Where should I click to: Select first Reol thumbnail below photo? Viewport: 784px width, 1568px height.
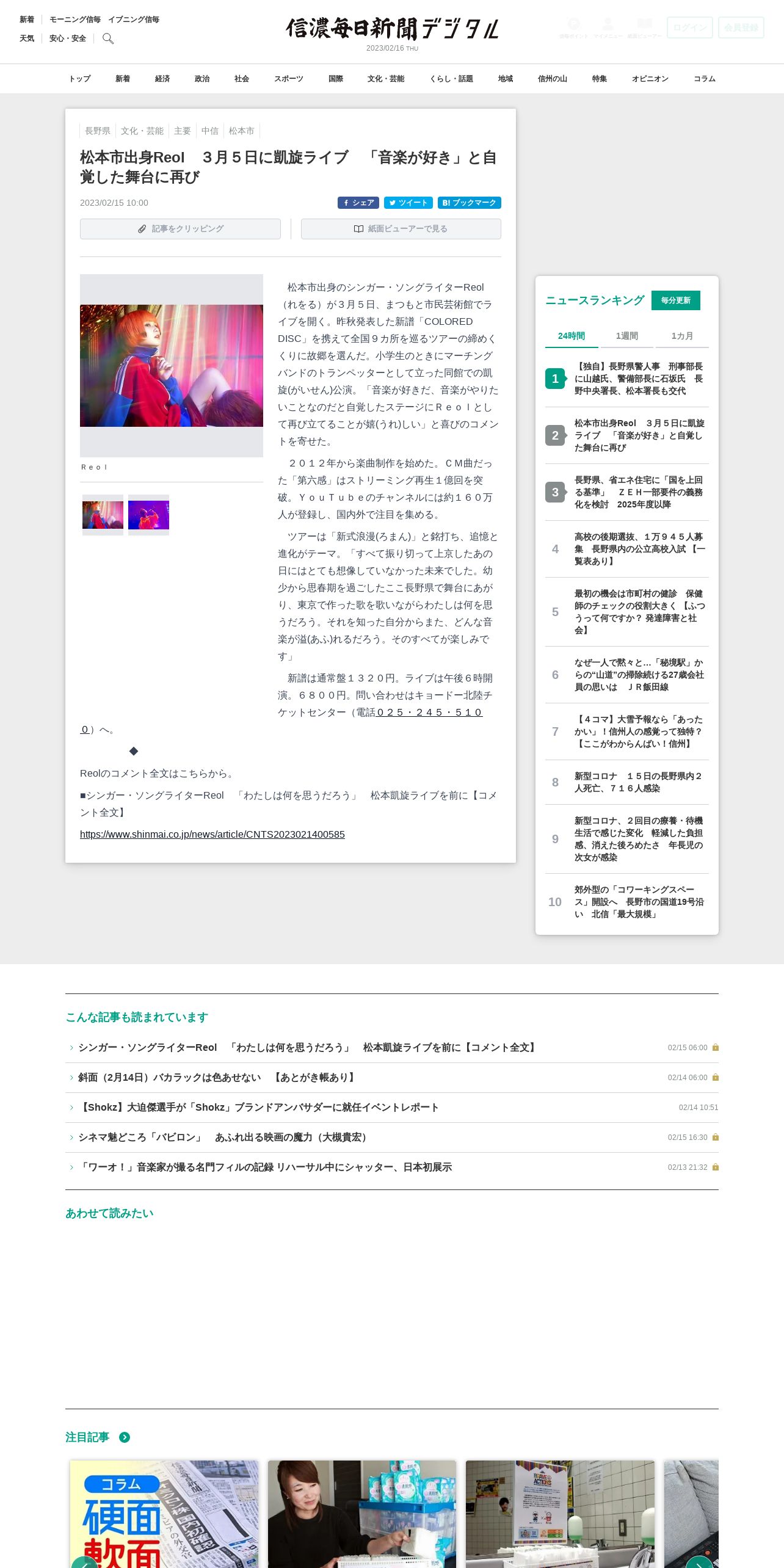tap(103, 515)
